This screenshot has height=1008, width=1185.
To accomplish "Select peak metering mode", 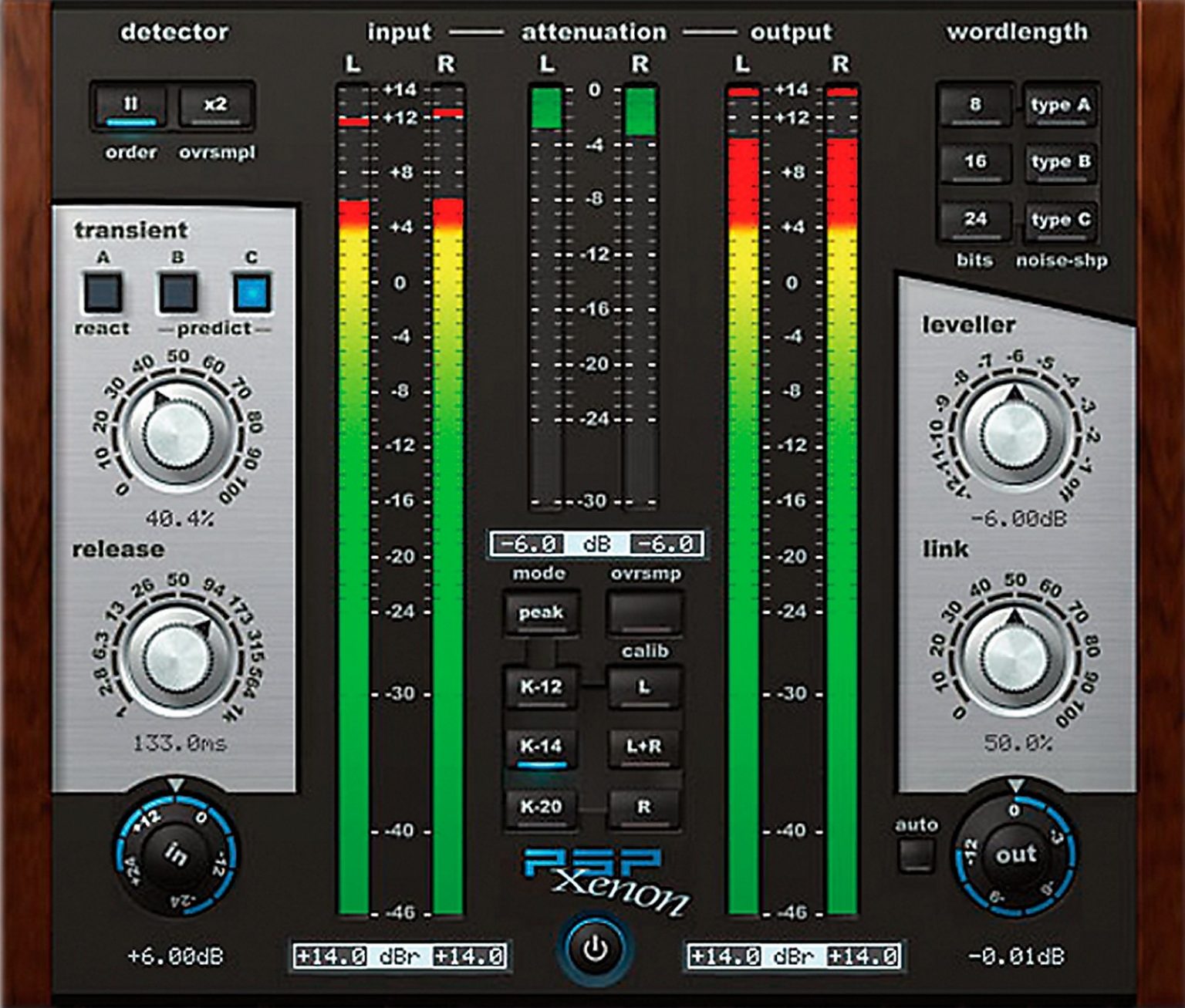I will click(542, 612).
